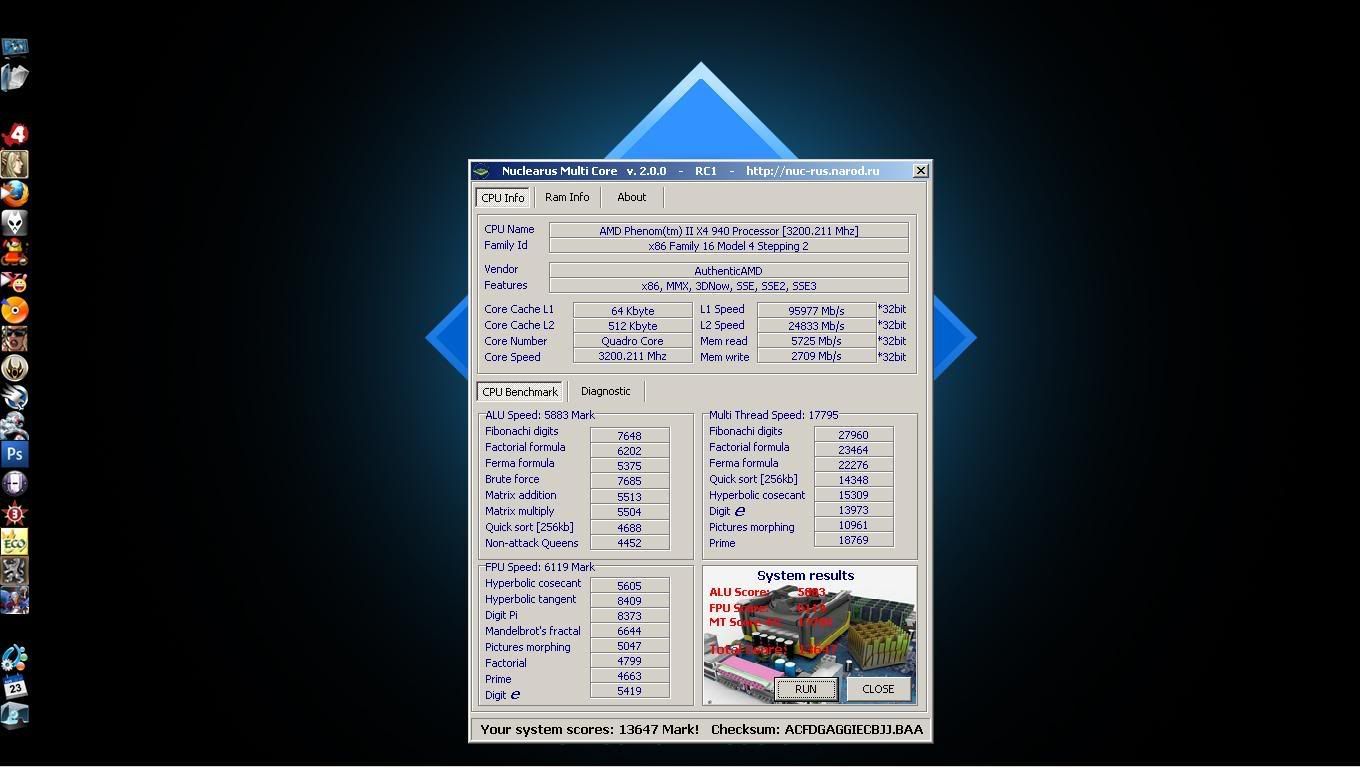Screen dimensions: 1360x768
Task: Click the CLOSE button in System results
Action: coord(878,689)
